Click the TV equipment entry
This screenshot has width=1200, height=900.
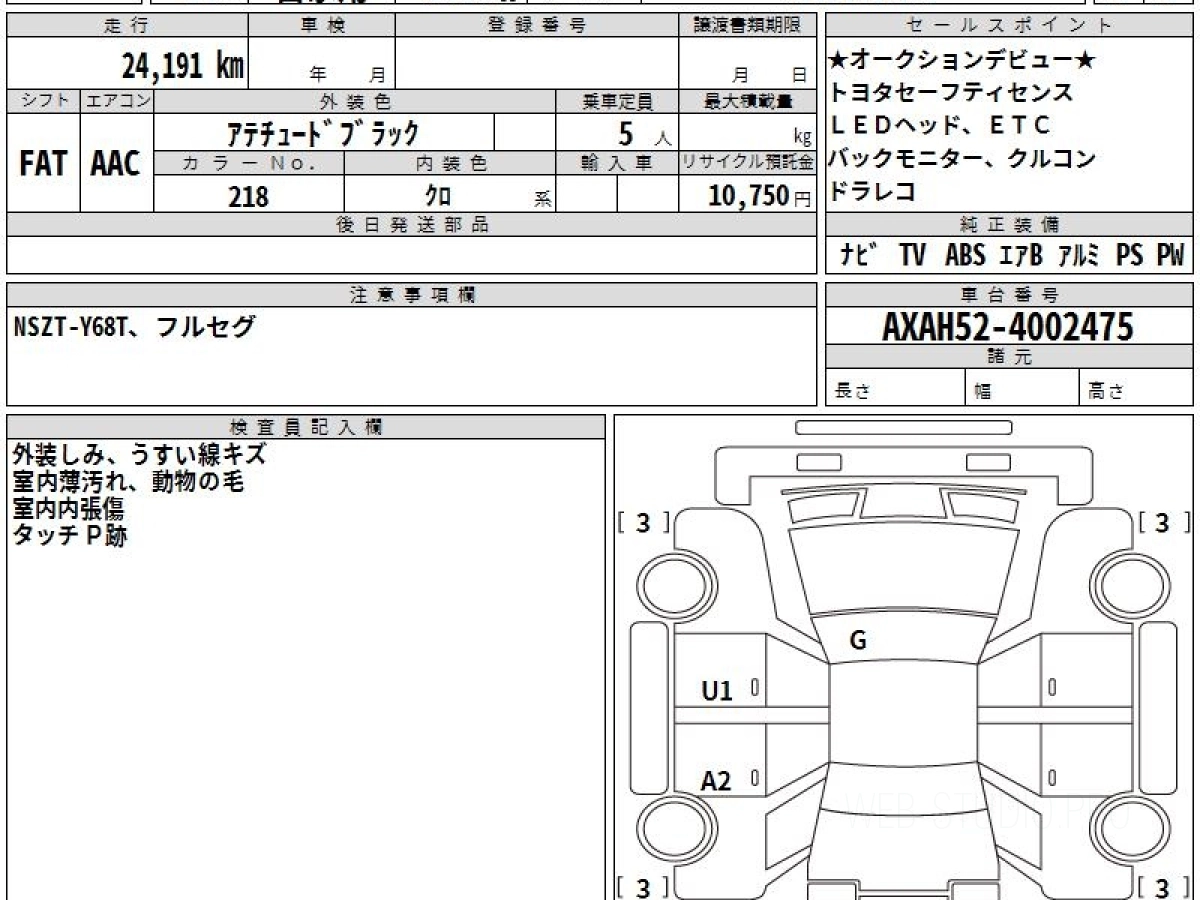[912, 255]
